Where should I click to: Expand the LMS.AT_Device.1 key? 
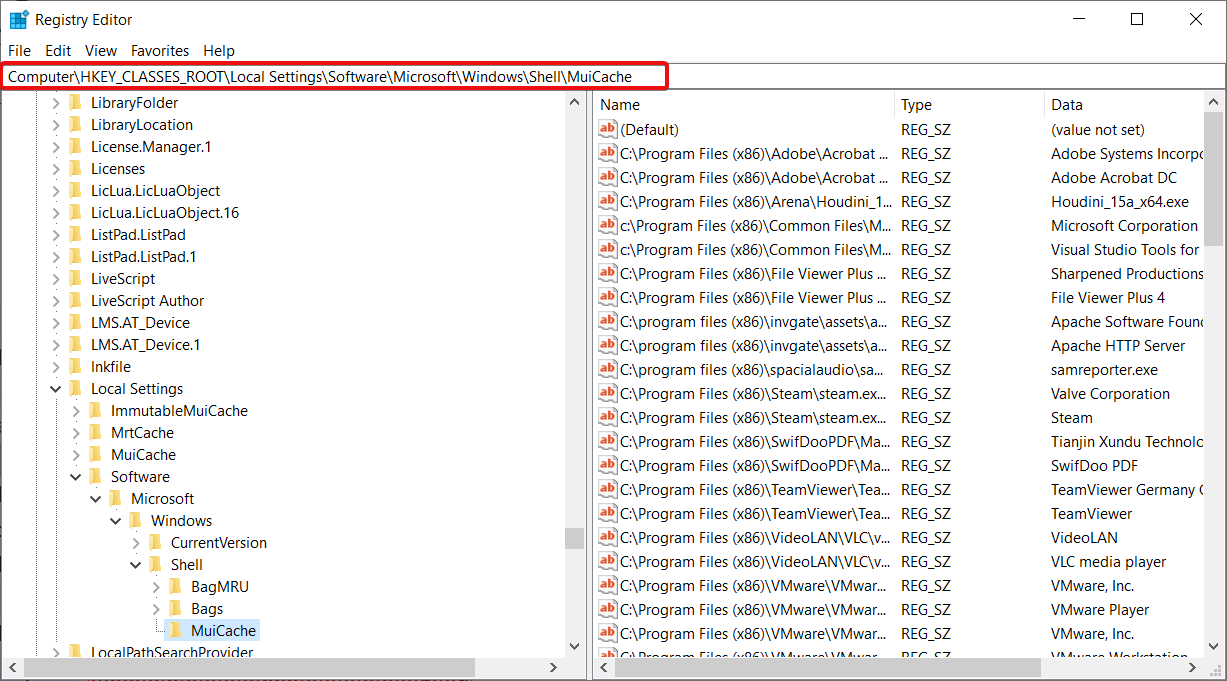(56, 345)
